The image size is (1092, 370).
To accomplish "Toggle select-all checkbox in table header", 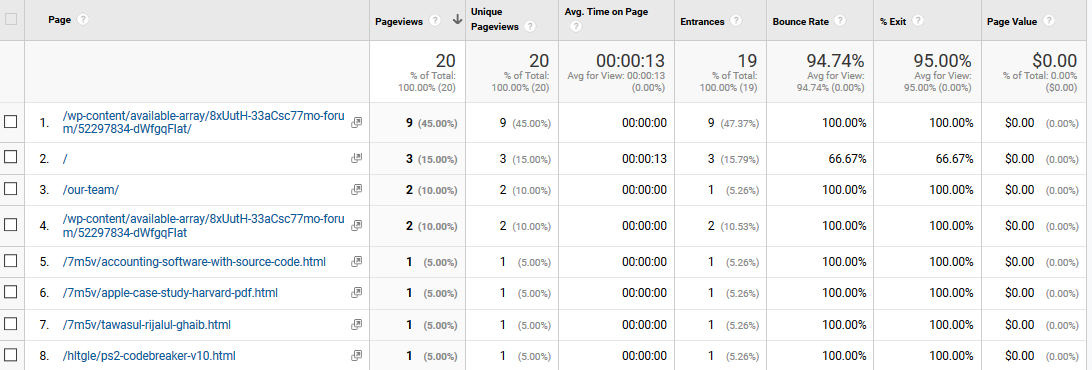I will [10, 20].
